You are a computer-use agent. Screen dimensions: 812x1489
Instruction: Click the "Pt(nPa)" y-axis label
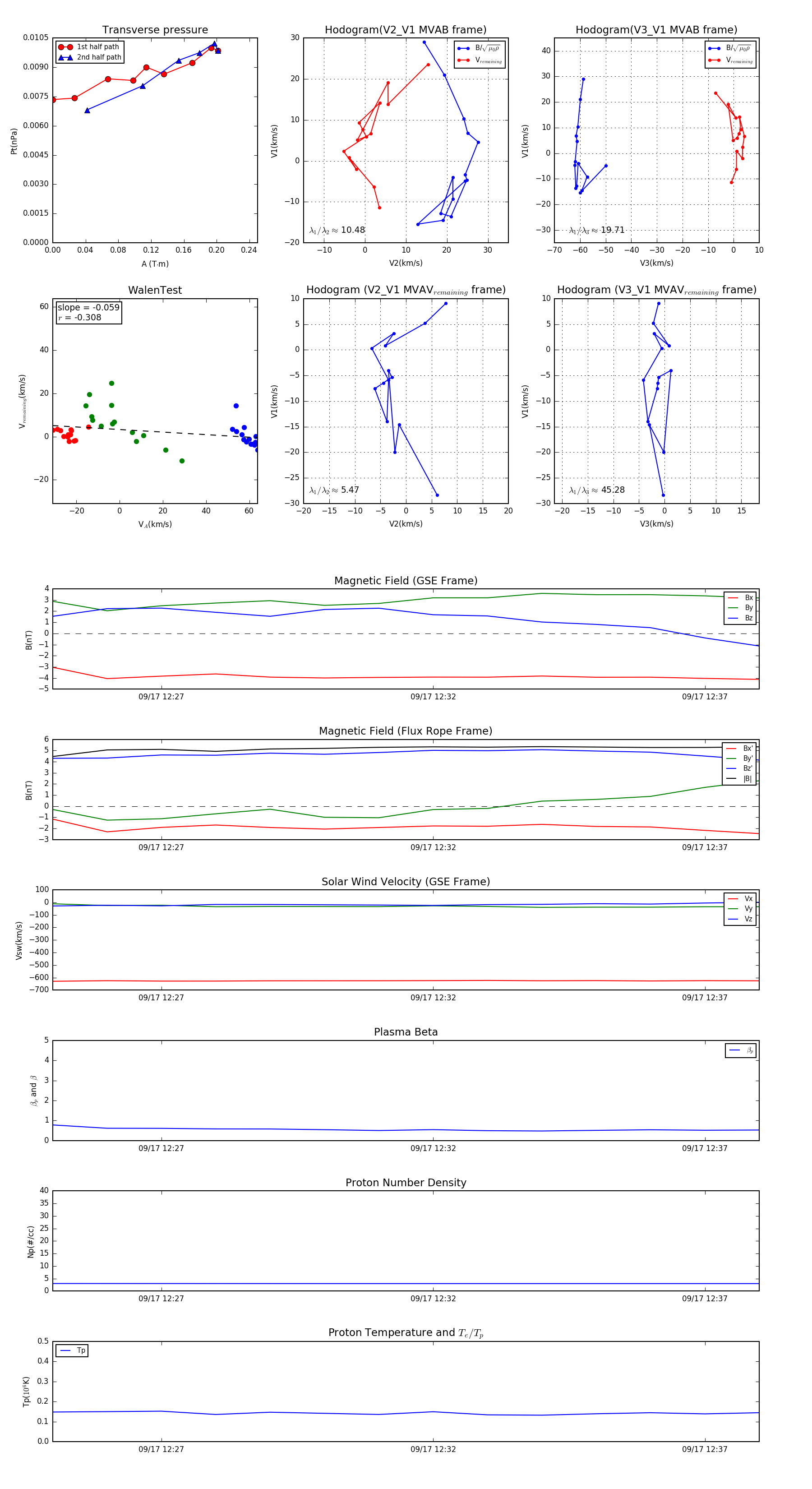tap(14, 140)
